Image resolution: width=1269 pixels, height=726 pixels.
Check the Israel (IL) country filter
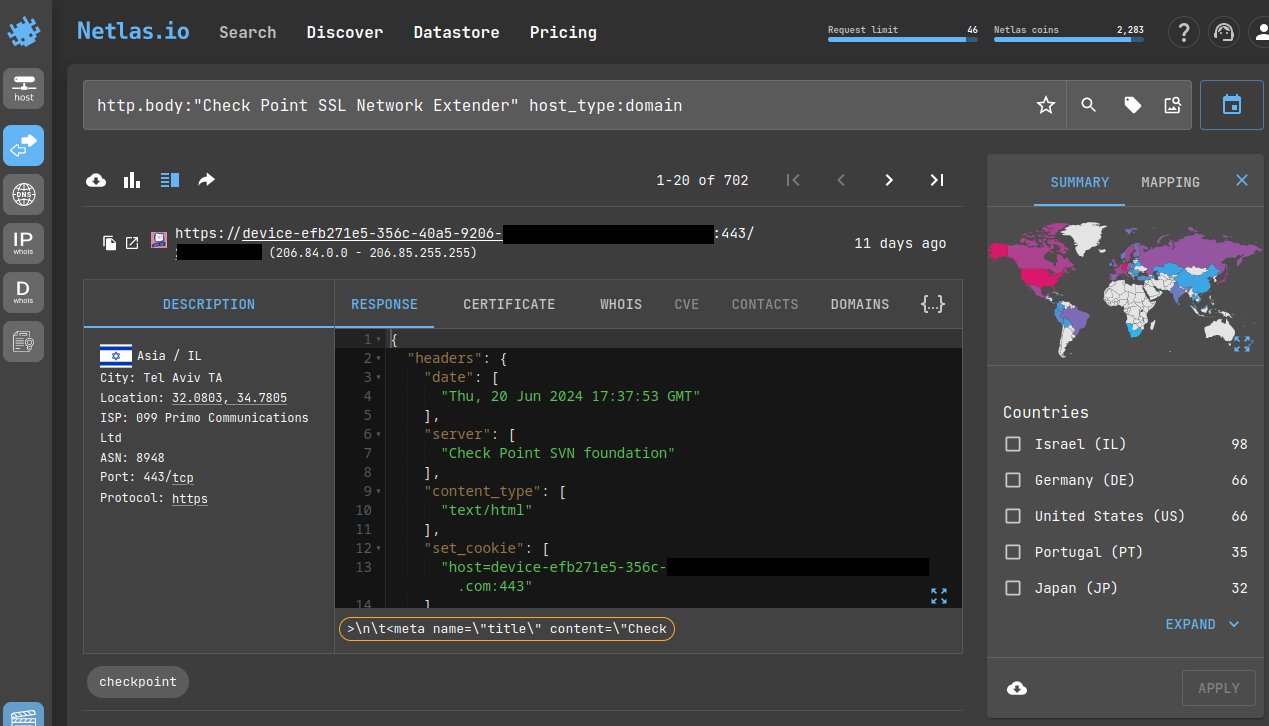coord(1013,444)
